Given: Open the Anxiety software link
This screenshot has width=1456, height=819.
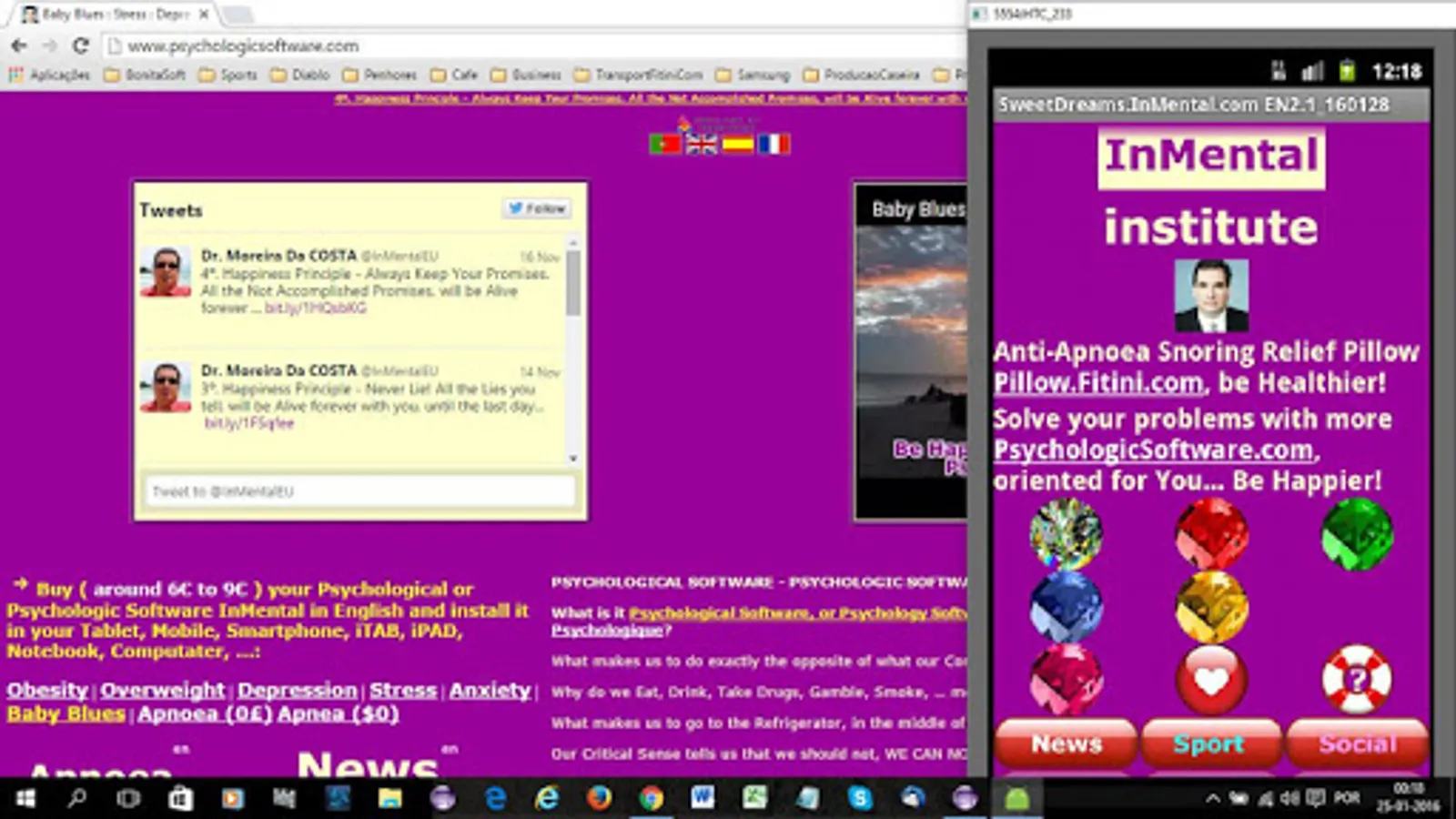Looking at the screenshot, I should point(490,690).
